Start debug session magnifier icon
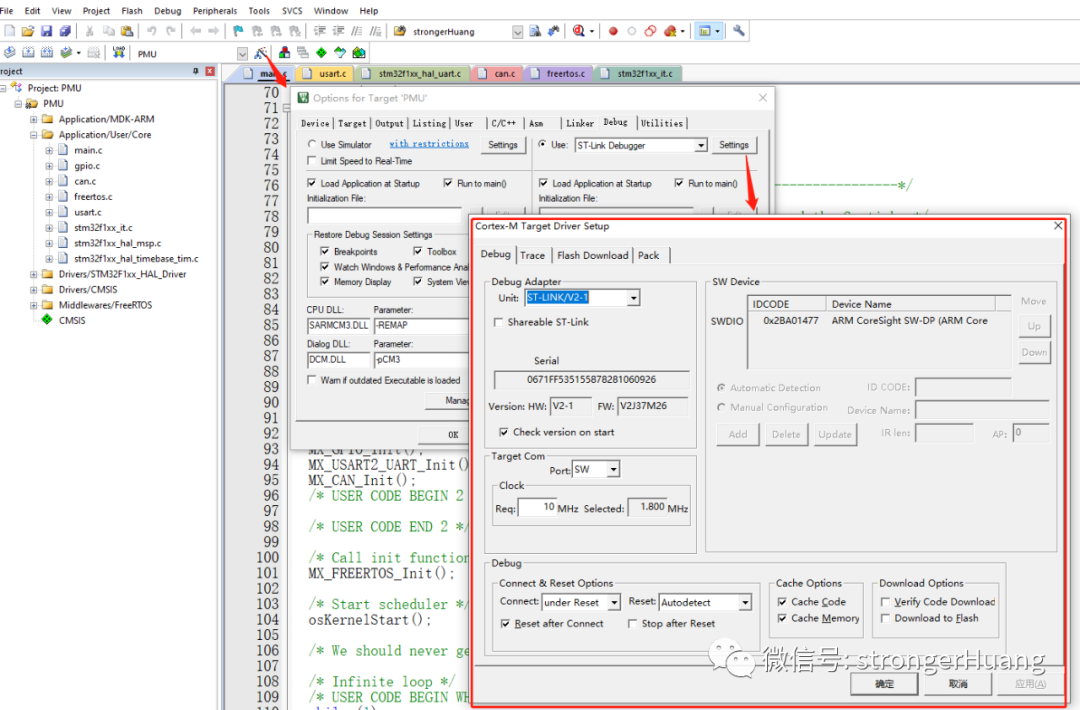The height and width of the screenshot is (710, 1080). (579, 31)
